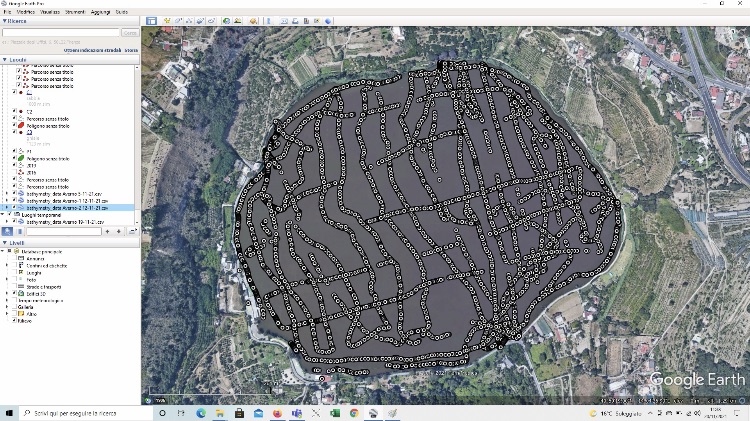
Task: Uncheck the Edifici 3D layer checkbox
Action: click(x=13, y=292)
